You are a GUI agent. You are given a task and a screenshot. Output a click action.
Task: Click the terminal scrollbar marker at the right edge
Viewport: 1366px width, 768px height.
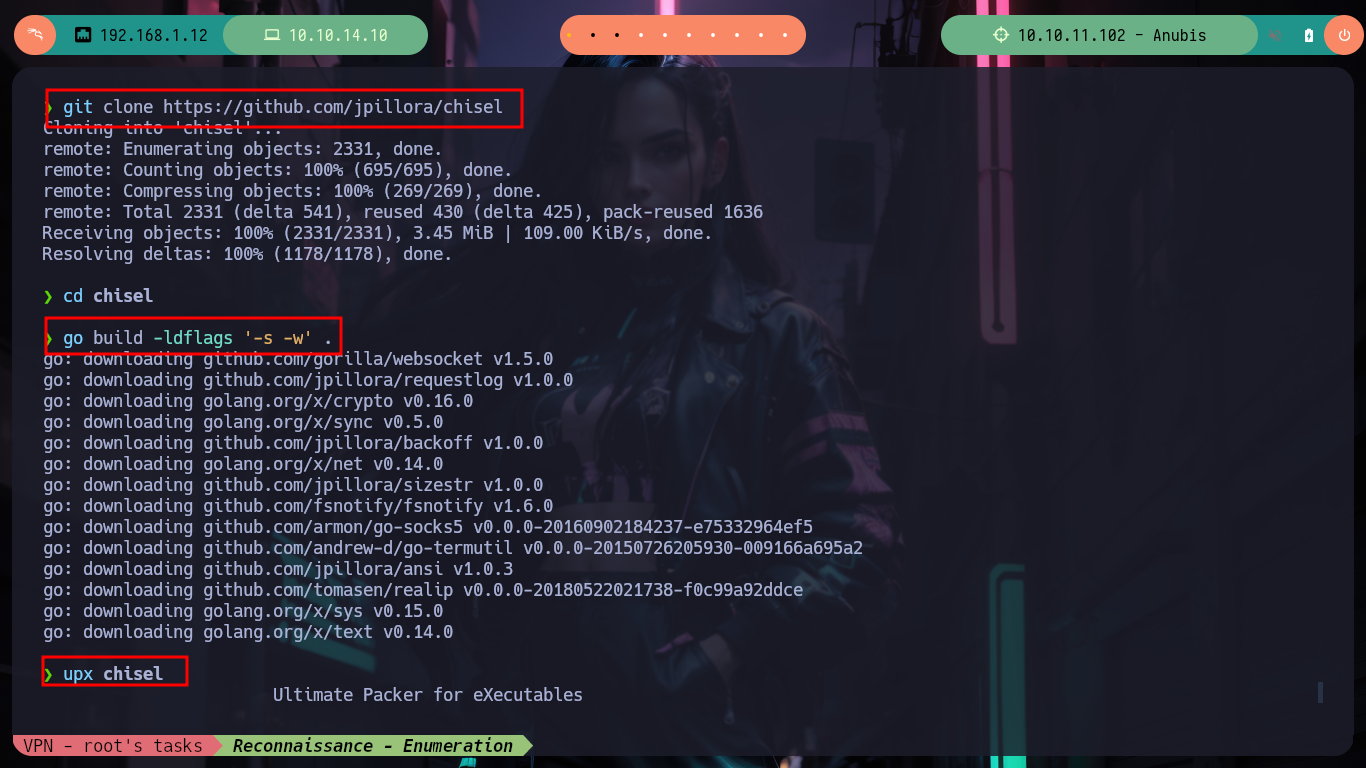tap(1320, 692)
